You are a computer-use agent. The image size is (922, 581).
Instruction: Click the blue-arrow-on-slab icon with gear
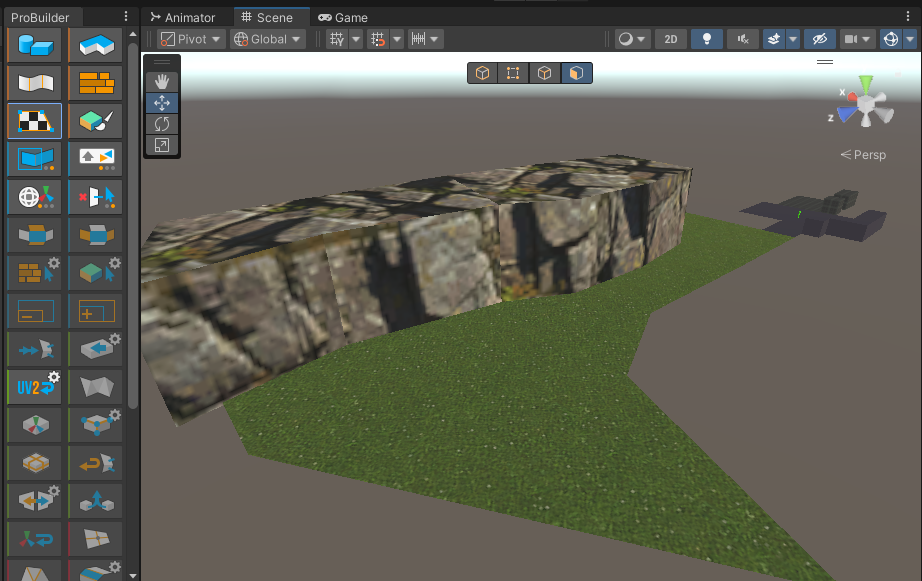[x=96, y=349]
